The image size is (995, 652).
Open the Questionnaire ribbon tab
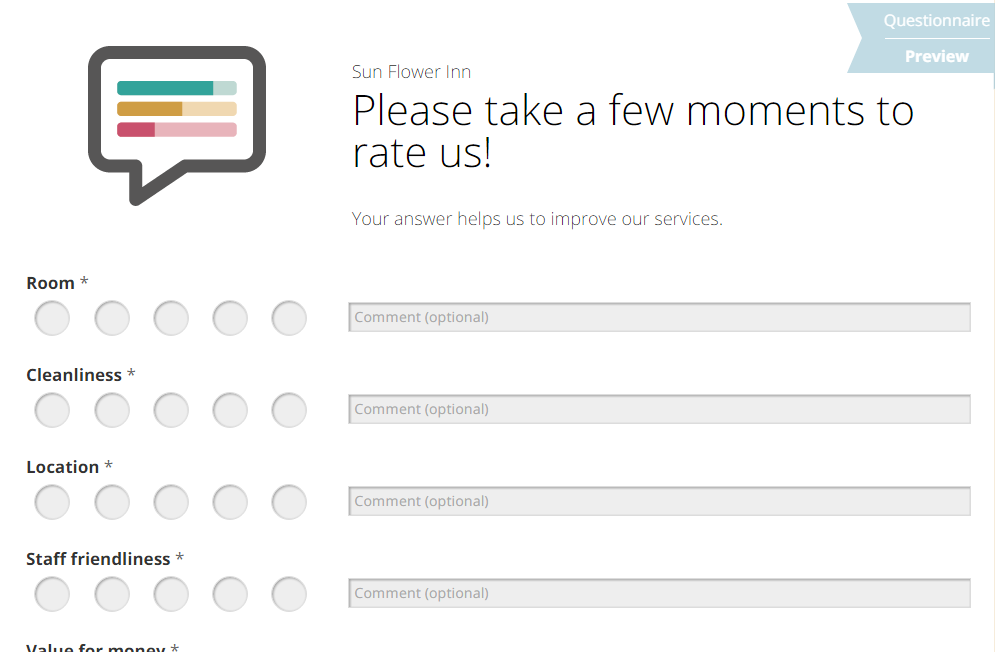tap(936, 21)
